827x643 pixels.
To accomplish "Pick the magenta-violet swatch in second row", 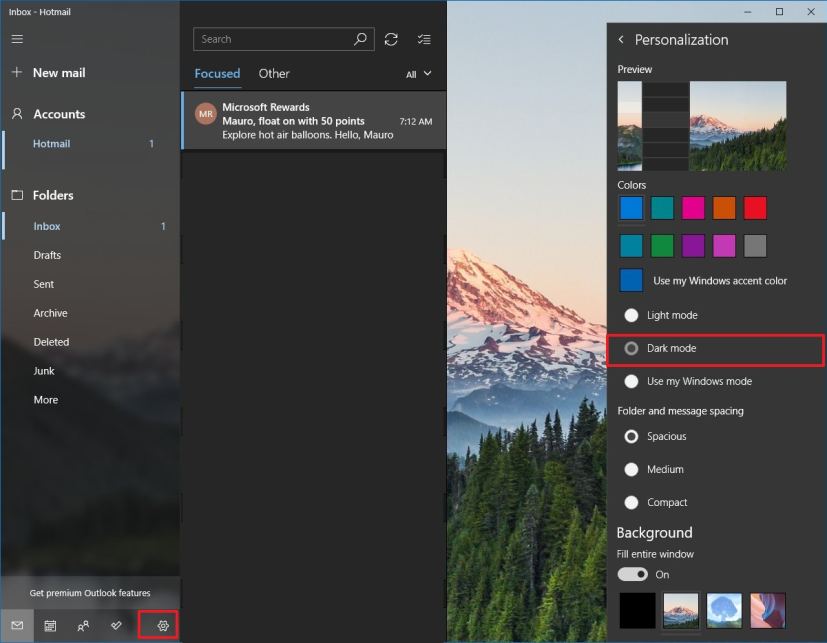I will (724, 246).
